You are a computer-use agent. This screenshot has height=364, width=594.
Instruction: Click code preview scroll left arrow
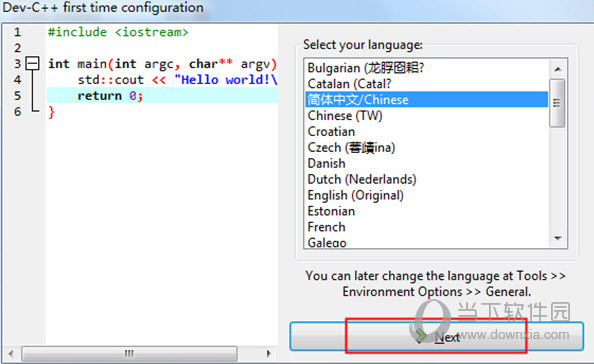point(11,354)
